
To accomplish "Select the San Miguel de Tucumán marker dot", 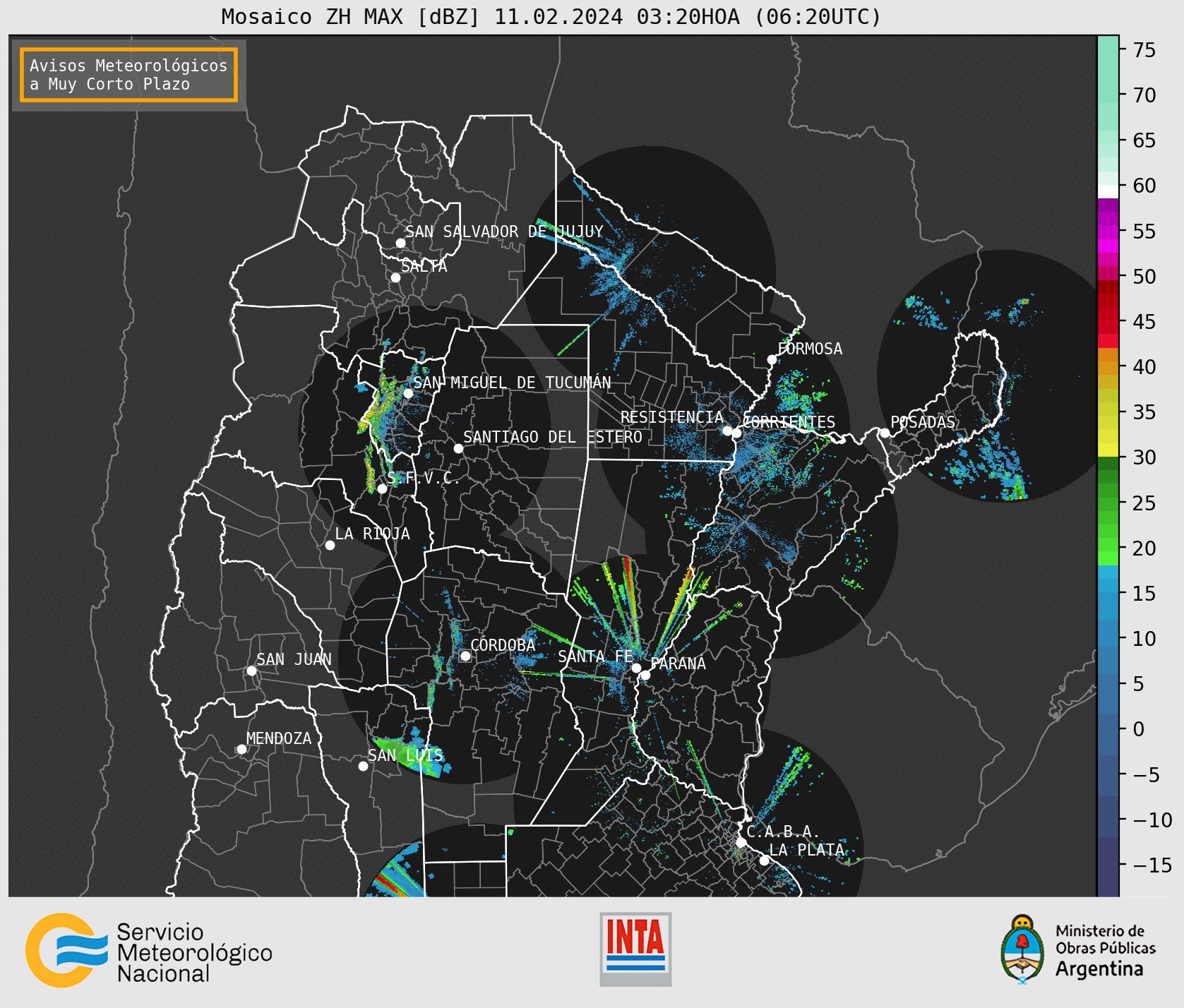I will (x=408, y=393).
